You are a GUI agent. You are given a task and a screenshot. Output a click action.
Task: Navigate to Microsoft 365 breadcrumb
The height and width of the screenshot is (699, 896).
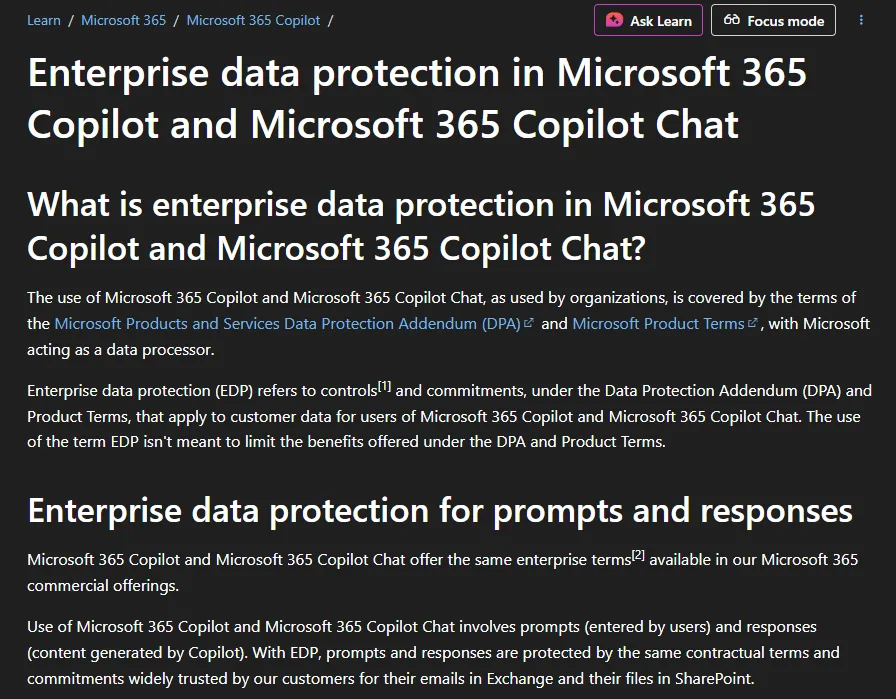click(123, 21)
